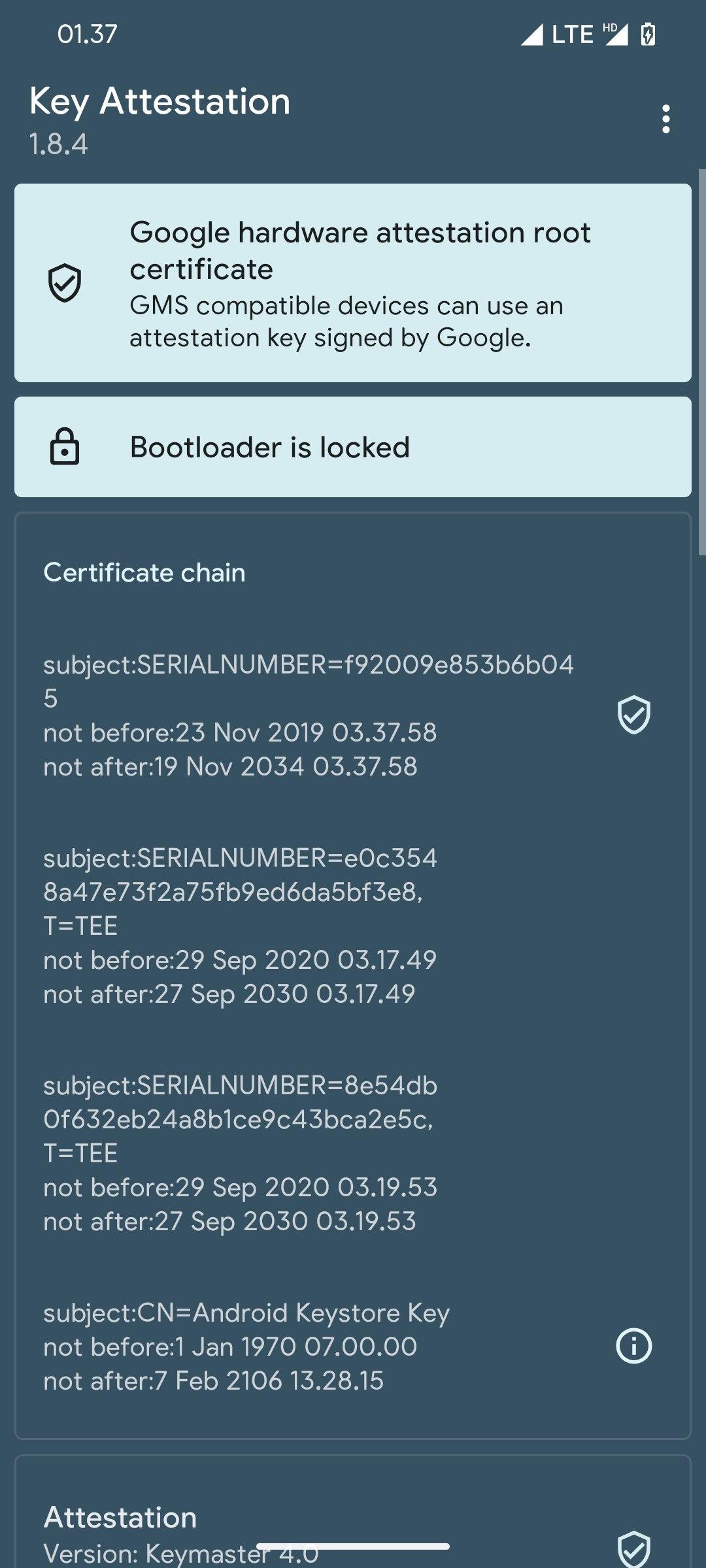Tap the shield check icon in root certificate card
This screenshot has width=706, height=1568.
click(x=65, y=283)
